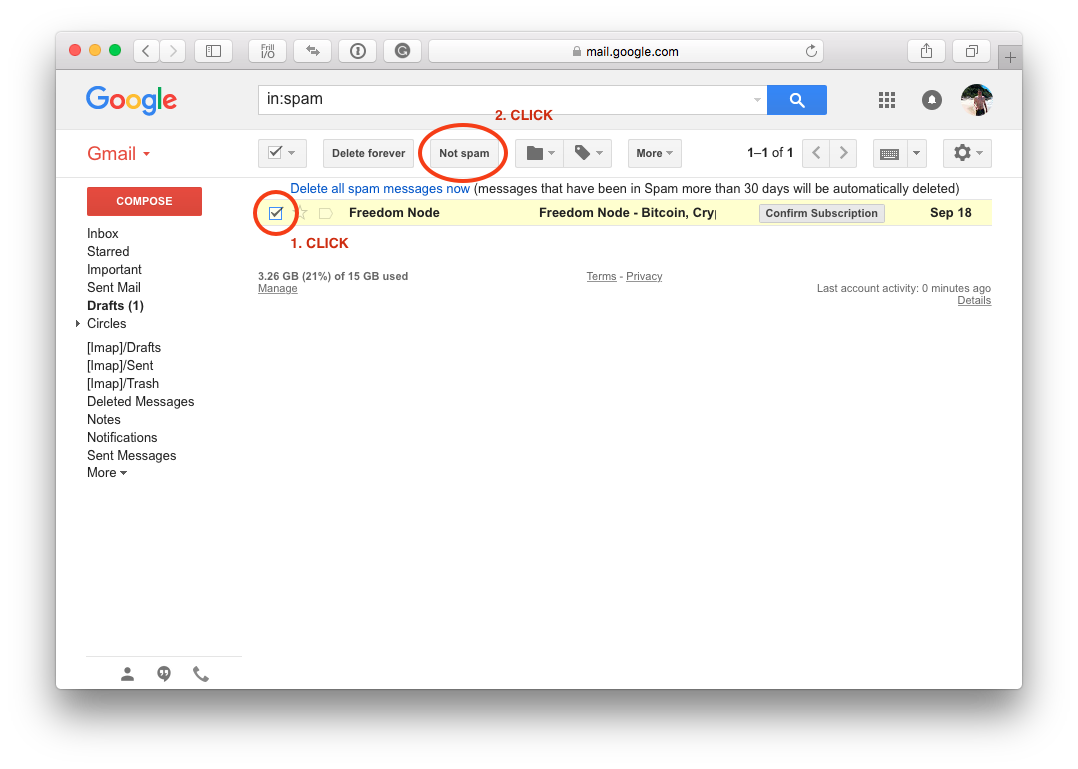Click the blue search magnifier button
Viewport: 1078px width, 769px height.
[x=796, y=100]
